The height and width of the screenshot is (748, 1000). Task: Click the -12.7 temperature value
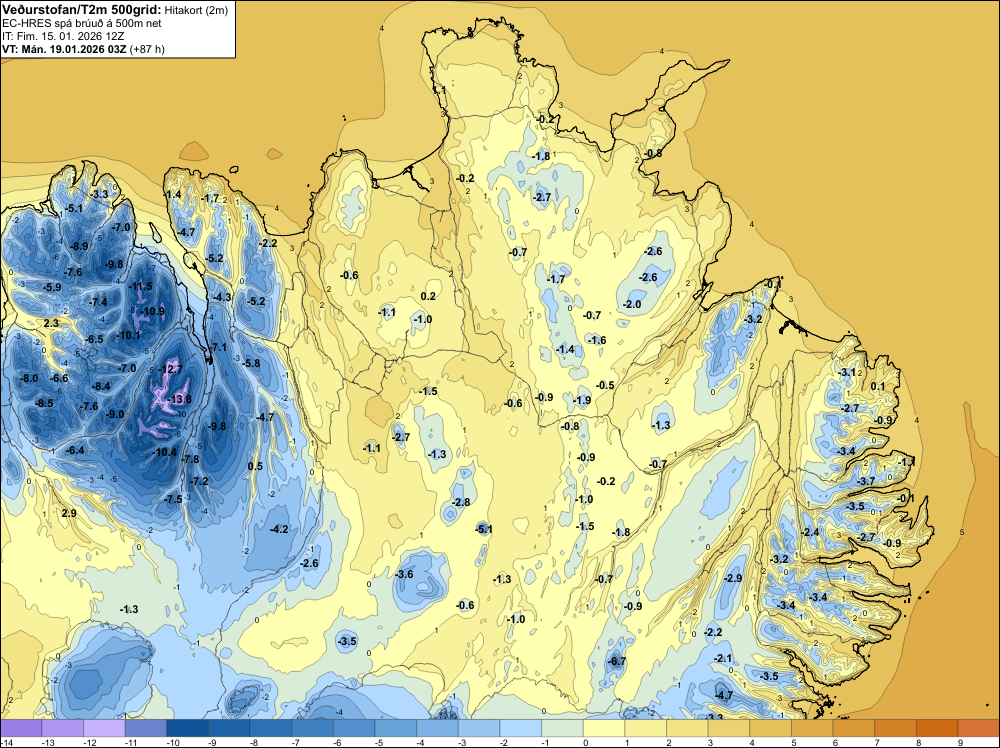(170, 369)
